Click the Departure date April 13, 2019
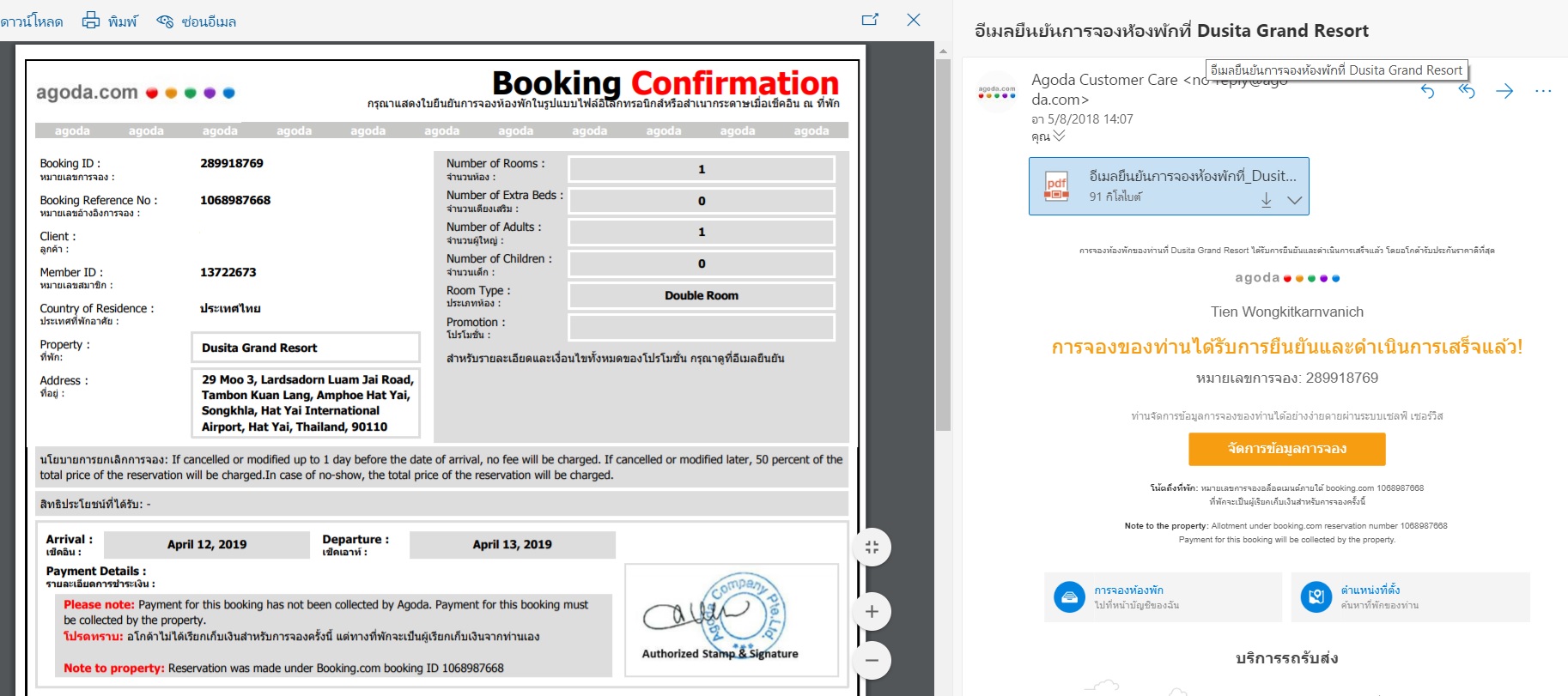 513,544
